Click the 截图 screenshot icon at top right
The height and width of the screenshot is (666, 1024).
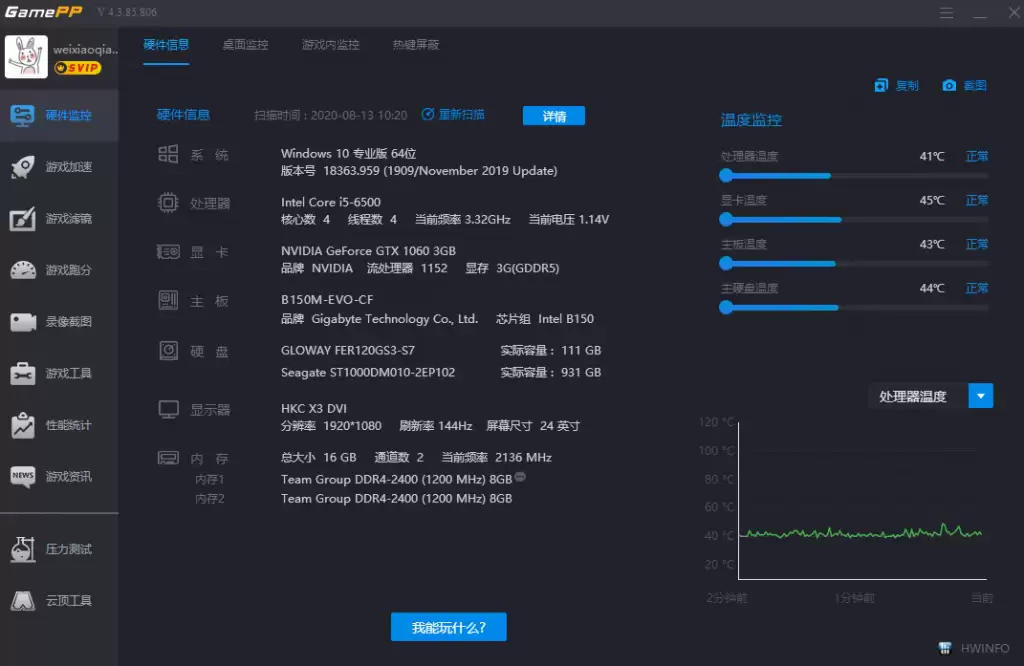pos(963,85)
